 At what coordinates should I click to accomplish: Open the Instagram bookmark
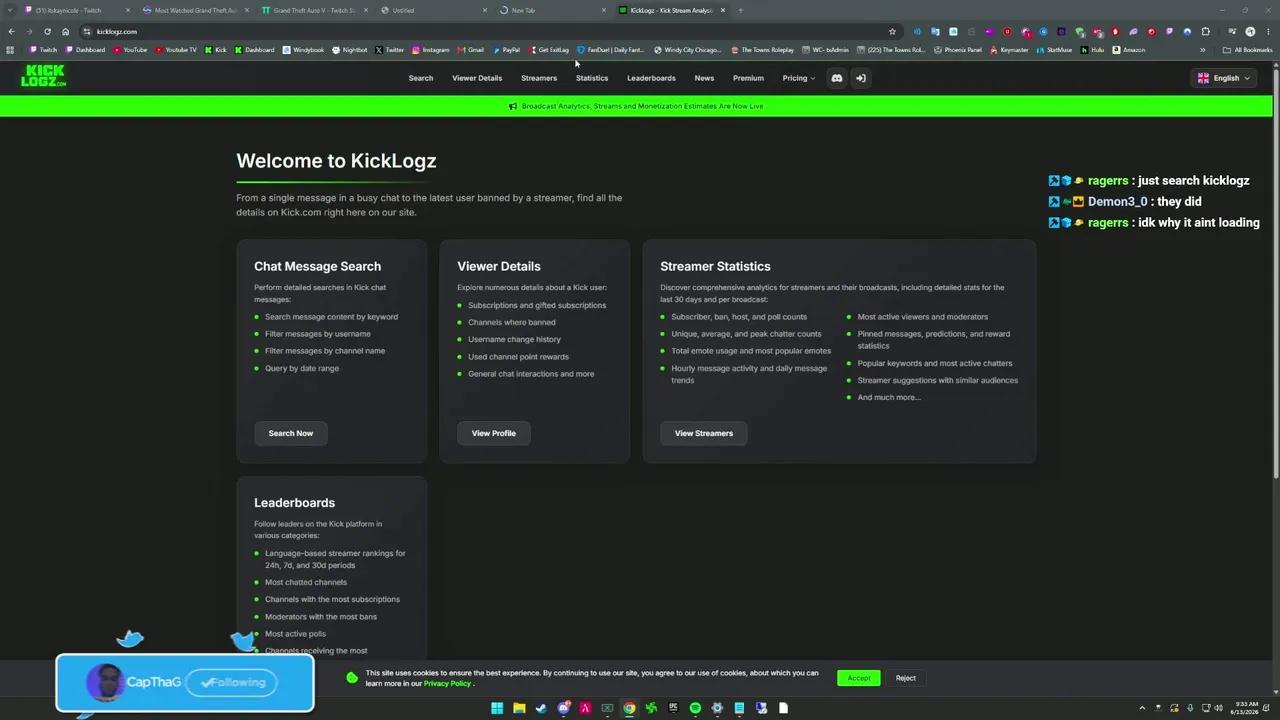click(430, 50)
